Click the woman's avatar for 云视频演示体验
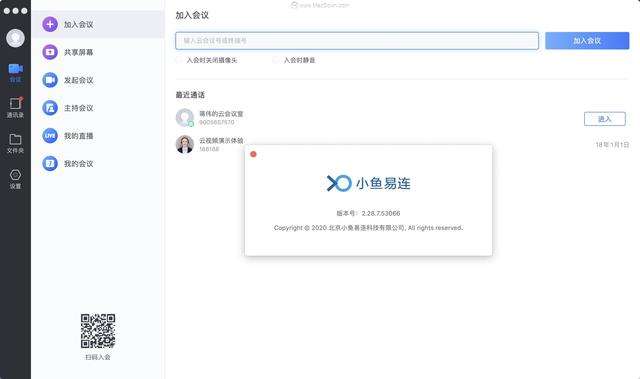 coord(184,144)
